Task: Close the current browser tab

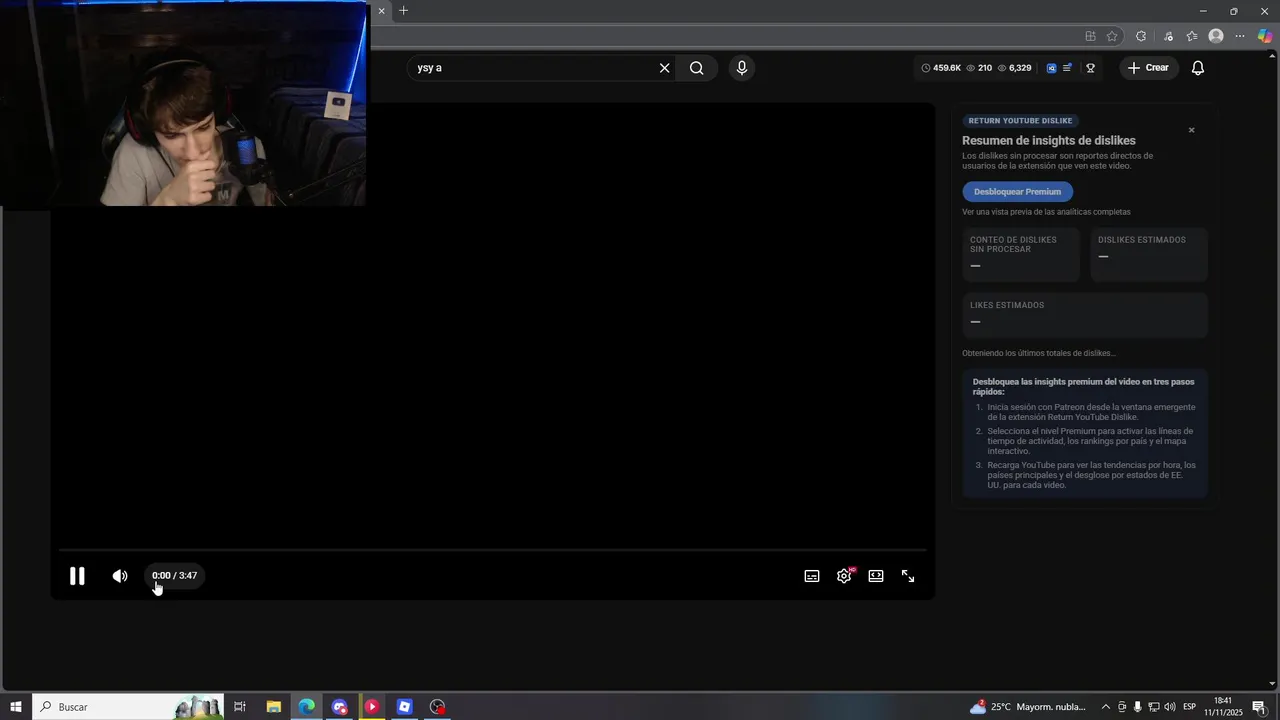Action: (x=381, y=11)
